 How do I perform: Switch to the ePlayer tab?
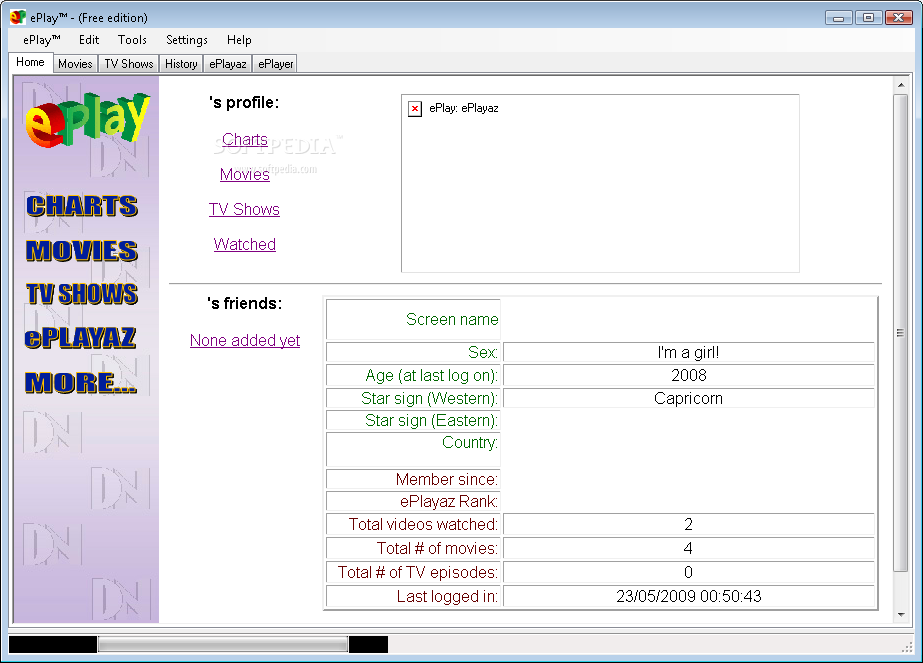point(275,64)
